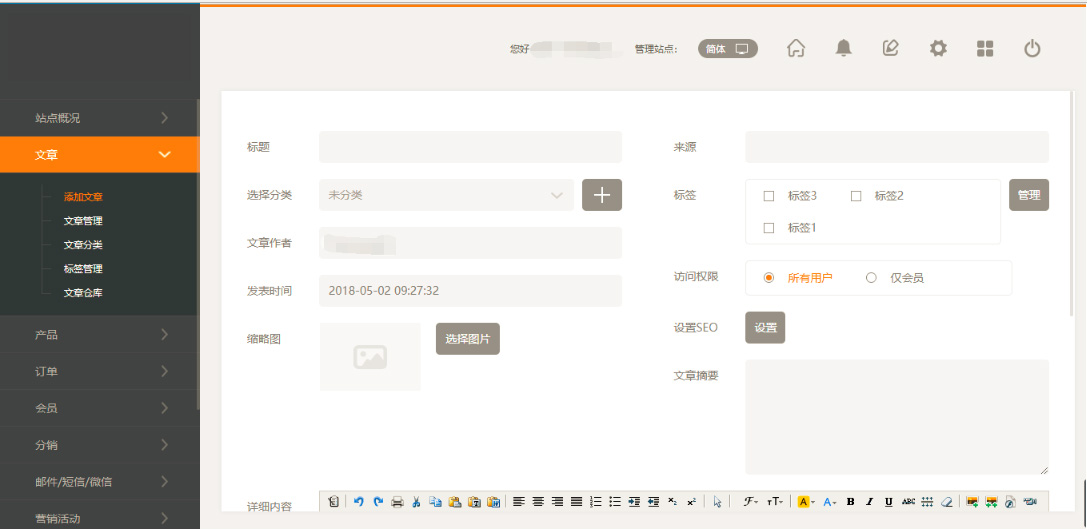Check the 标签3 checkbox

pyautogui.click(x=769, y=196)
